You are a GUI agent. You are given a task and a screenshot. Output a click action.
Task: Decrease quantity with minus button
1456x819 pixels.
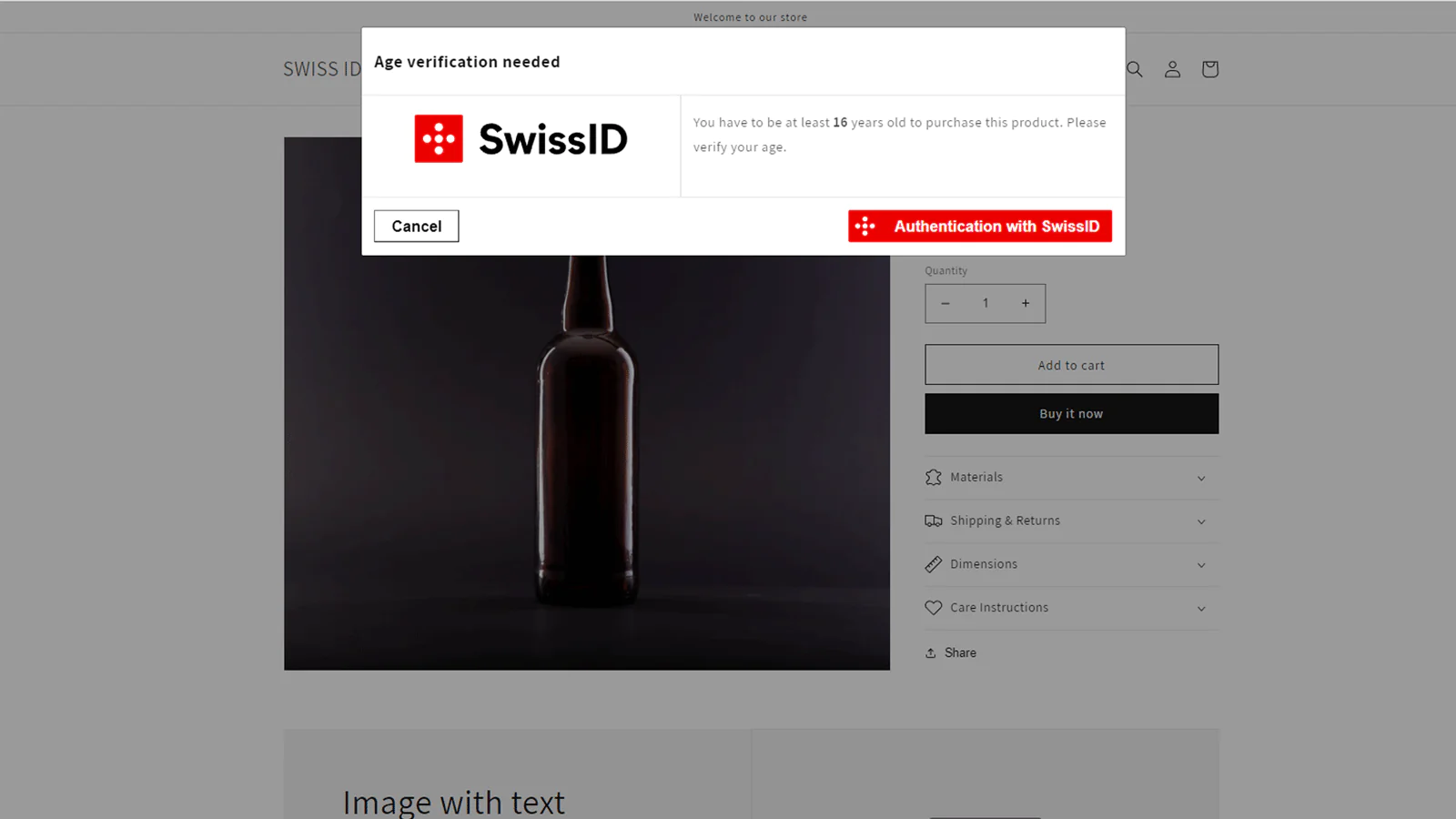click(x=945, y=304)
